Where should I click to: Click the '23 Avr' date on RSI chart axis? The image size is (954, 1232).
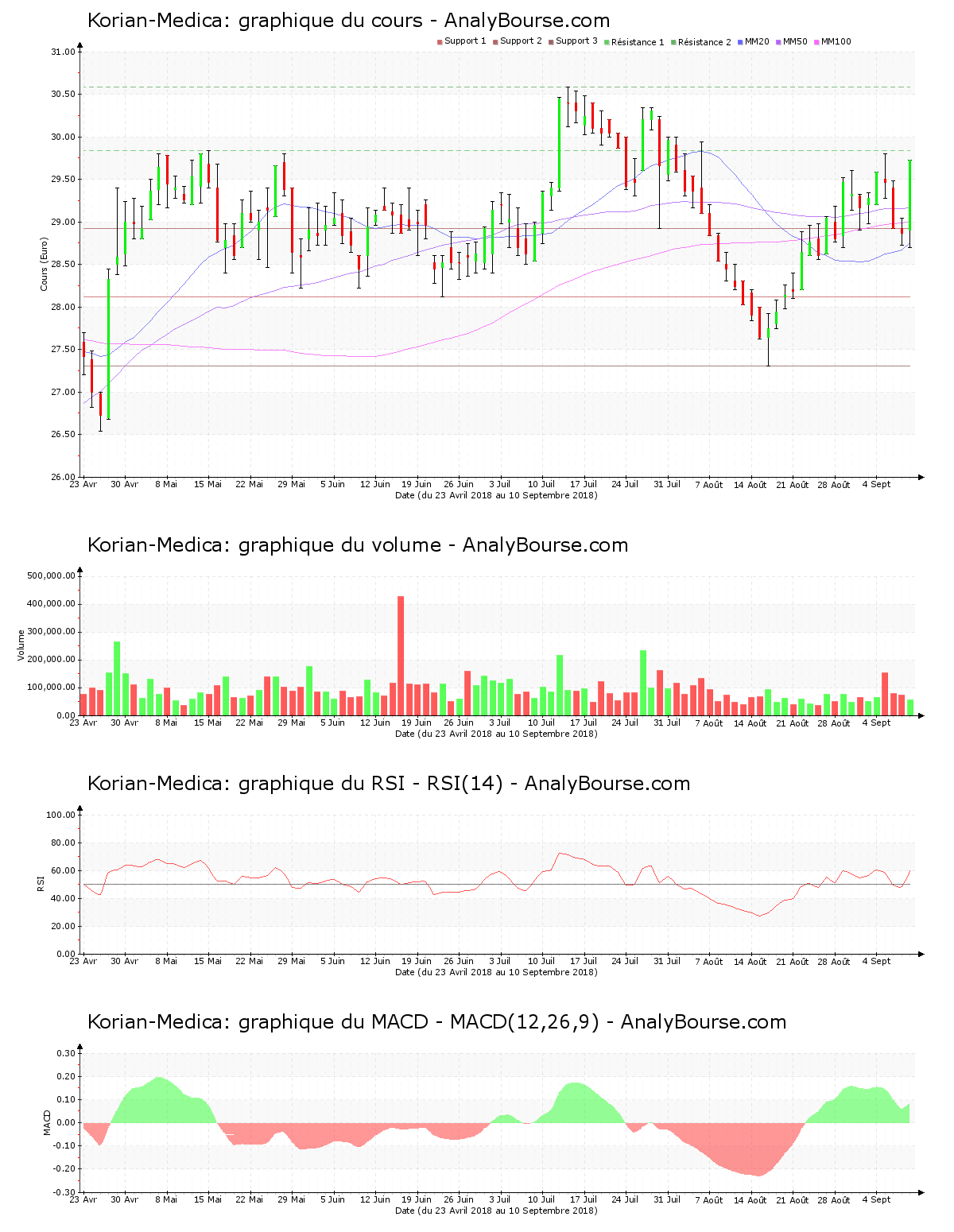click(83, 962)
